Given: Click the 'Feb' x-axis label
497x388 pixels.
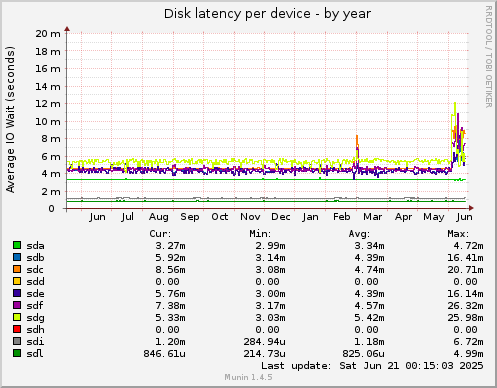Looking at the screenshot, I should click(x=342, y=217).
